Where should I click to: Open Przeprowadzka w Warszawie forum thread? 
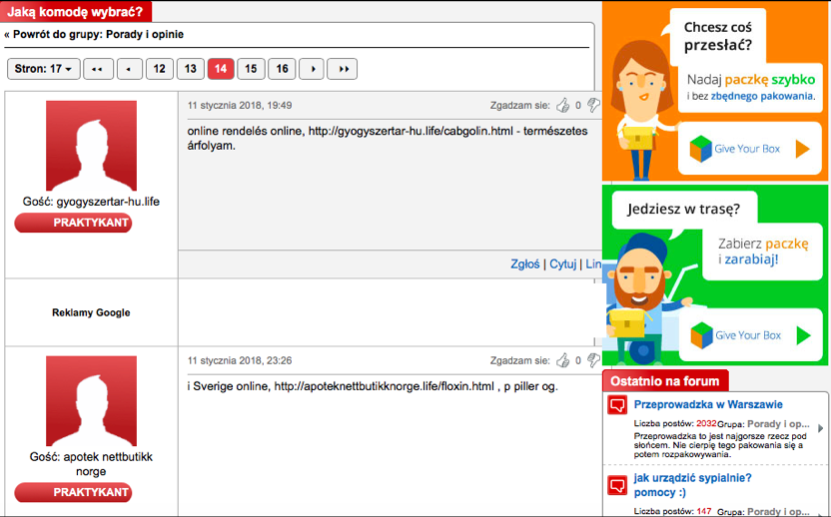[x=705, y=406]
